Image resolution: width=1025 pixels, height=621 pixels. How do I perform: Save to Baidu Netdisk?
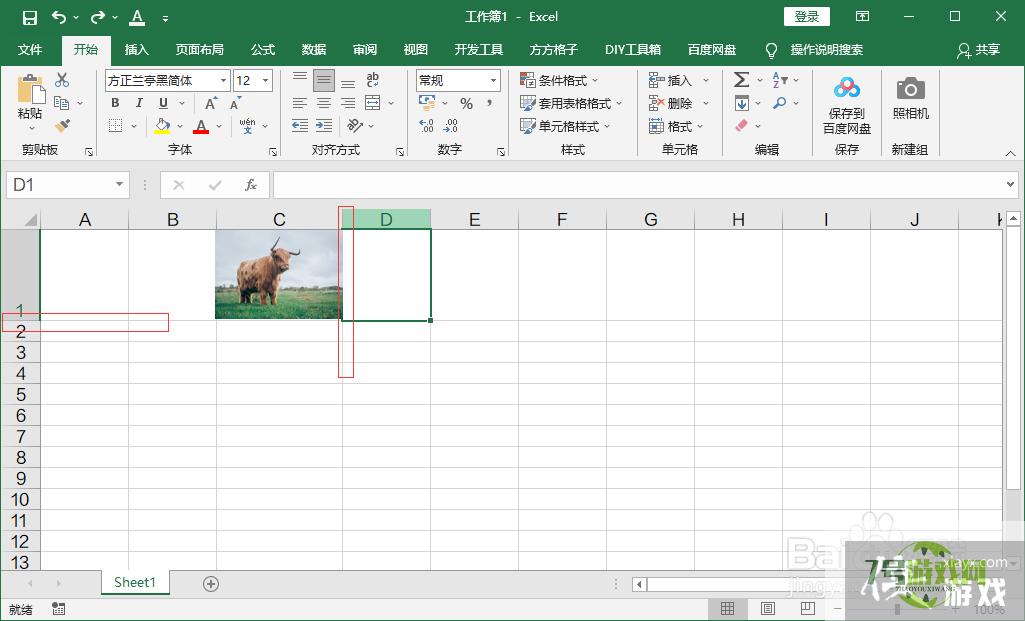847,105
